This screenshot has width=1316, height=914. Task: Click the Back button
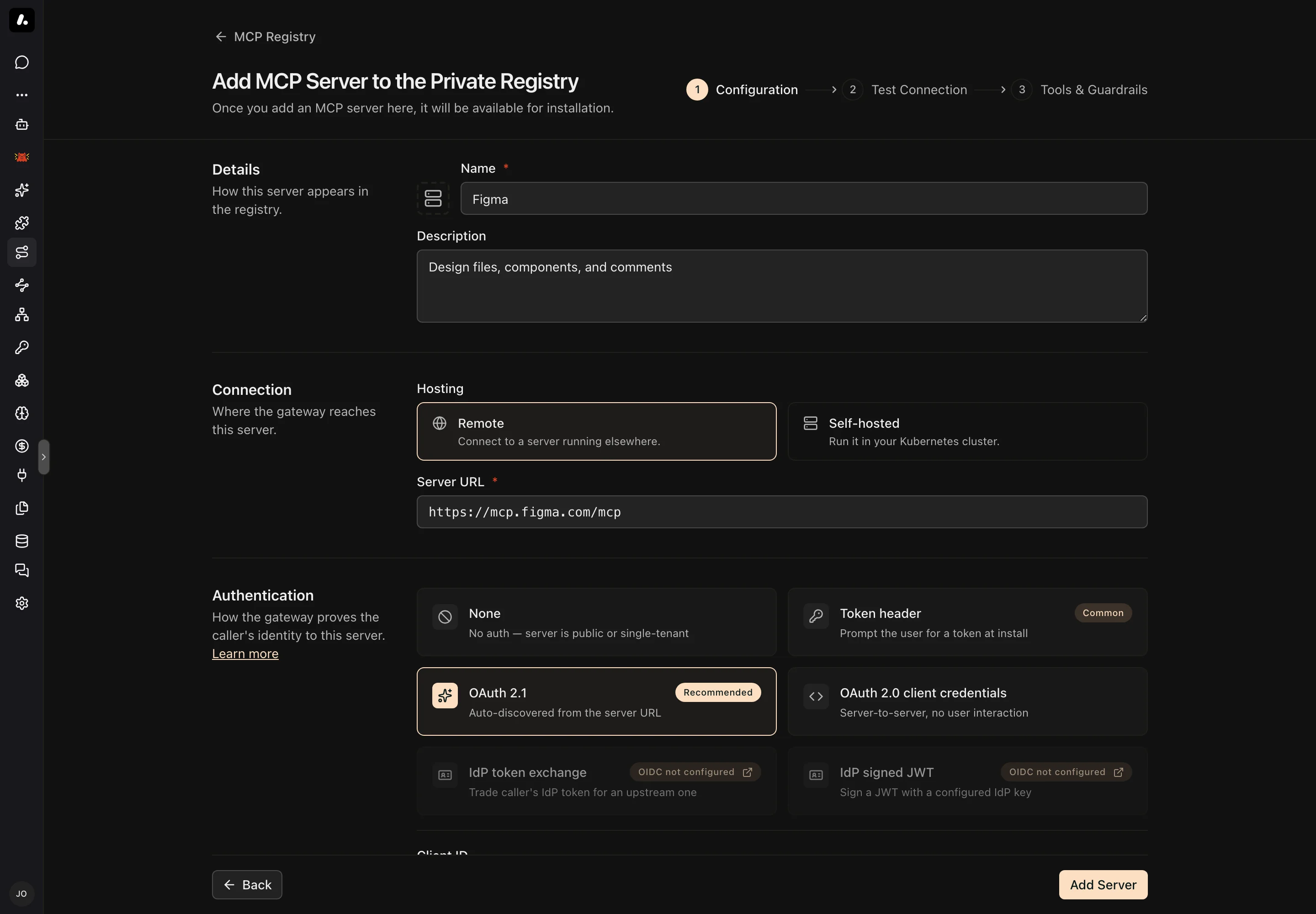(247, 885)
